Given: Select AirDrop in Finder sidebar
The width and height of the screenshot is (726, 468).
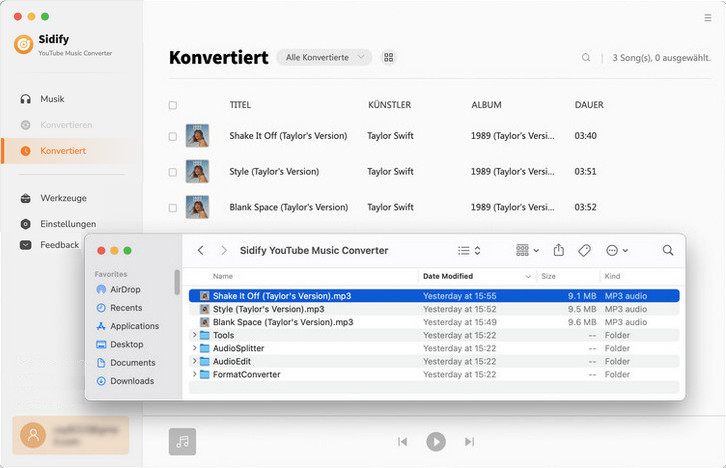Looking at the screenshot, I should 118,289.
